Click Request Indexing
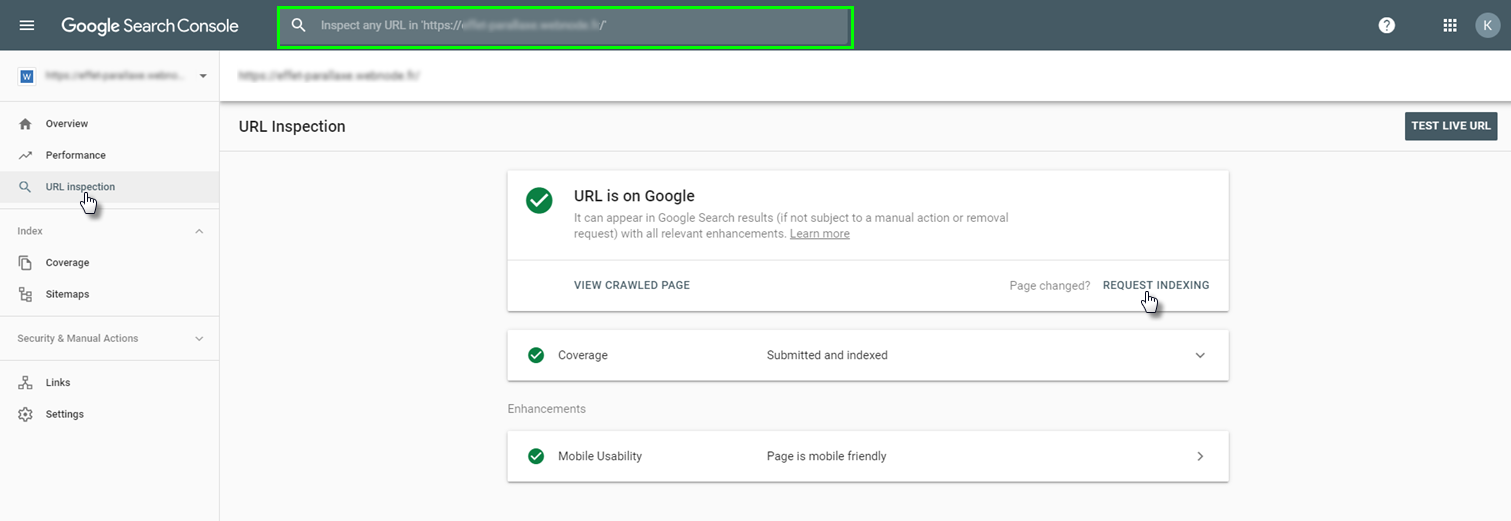This screenshot has width=1511, height=521. [x=1155, y=285]
